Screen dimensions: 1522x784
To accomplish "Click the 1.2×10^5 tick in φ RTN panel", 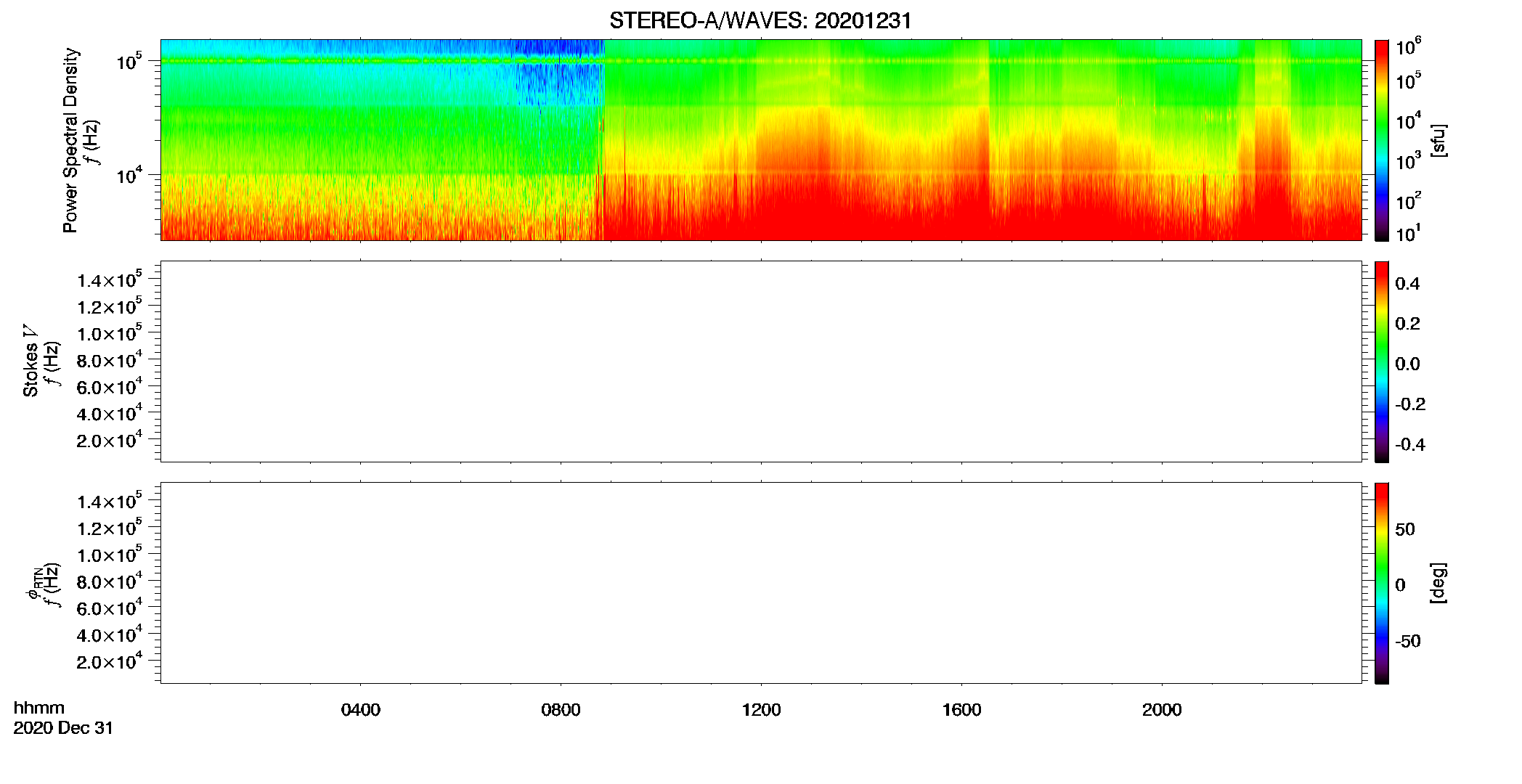I will (110, 528).
